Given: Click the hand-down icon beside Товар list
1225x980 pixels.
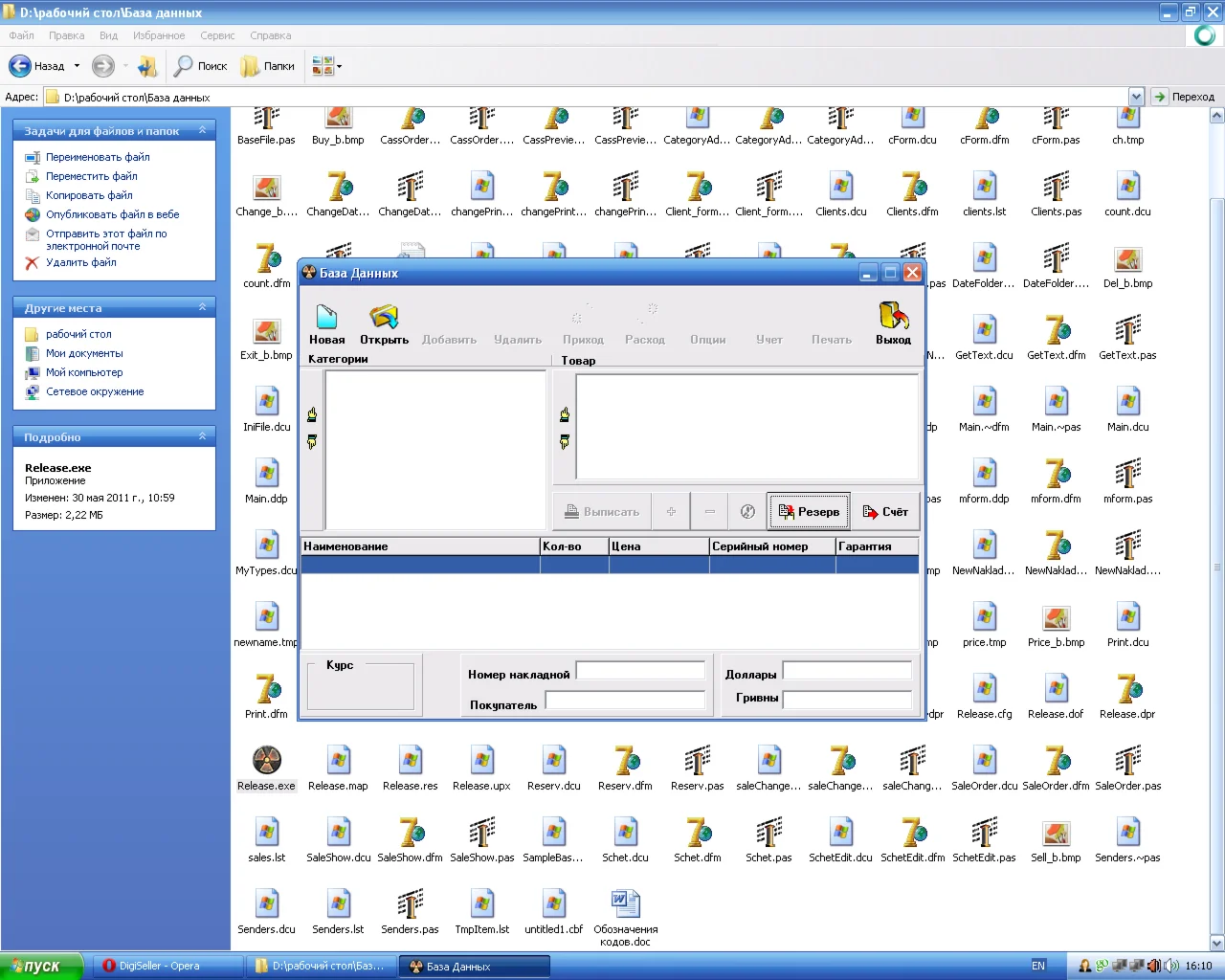Looking at the screenshot, I should tap(565, 442).
